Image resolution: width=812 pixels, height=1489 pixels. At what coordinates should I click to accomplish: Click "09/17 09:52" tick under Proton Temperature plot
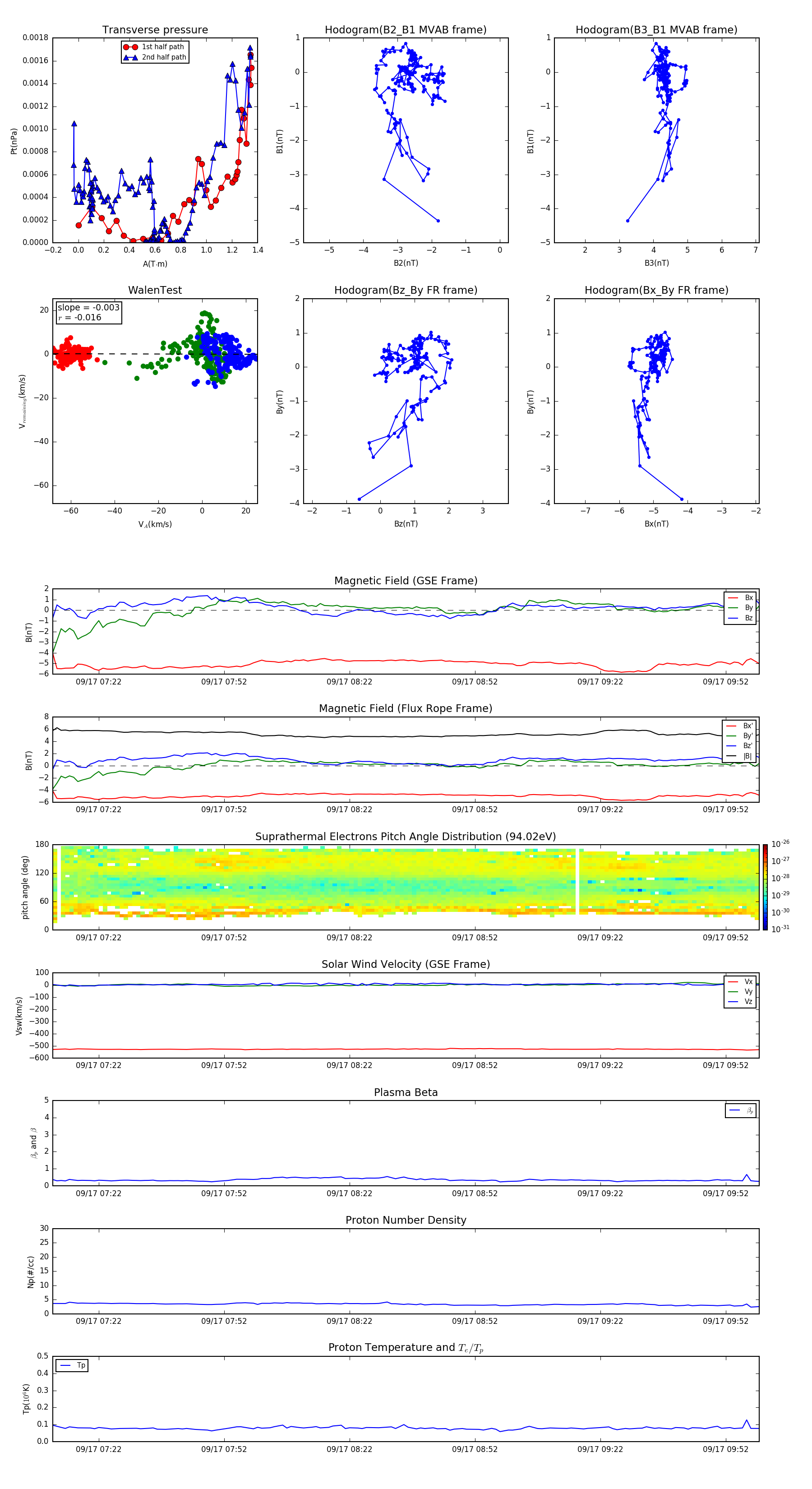coord(725,1449)
